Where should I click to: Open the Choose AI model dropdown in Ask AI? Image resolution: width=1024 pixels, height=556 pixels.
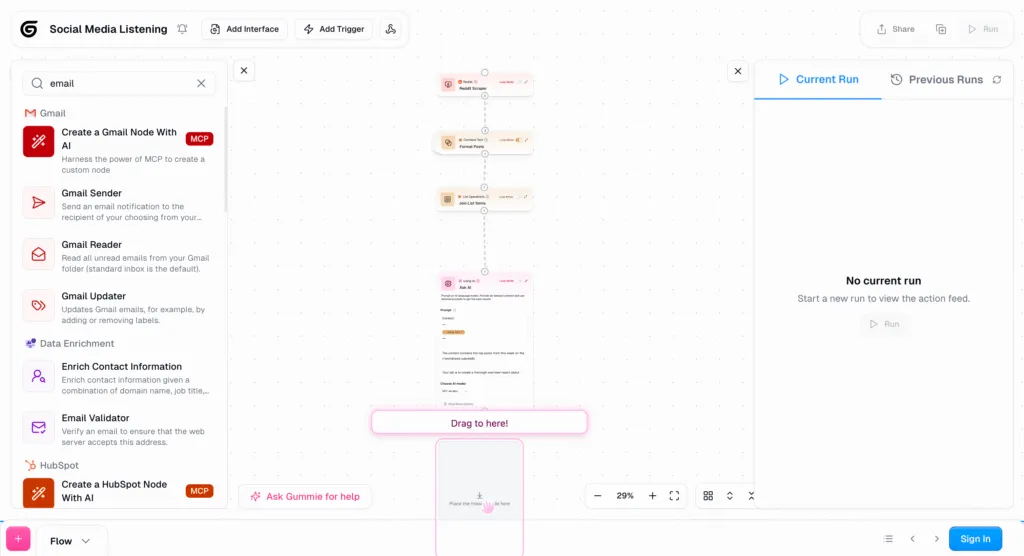(455, 391)
